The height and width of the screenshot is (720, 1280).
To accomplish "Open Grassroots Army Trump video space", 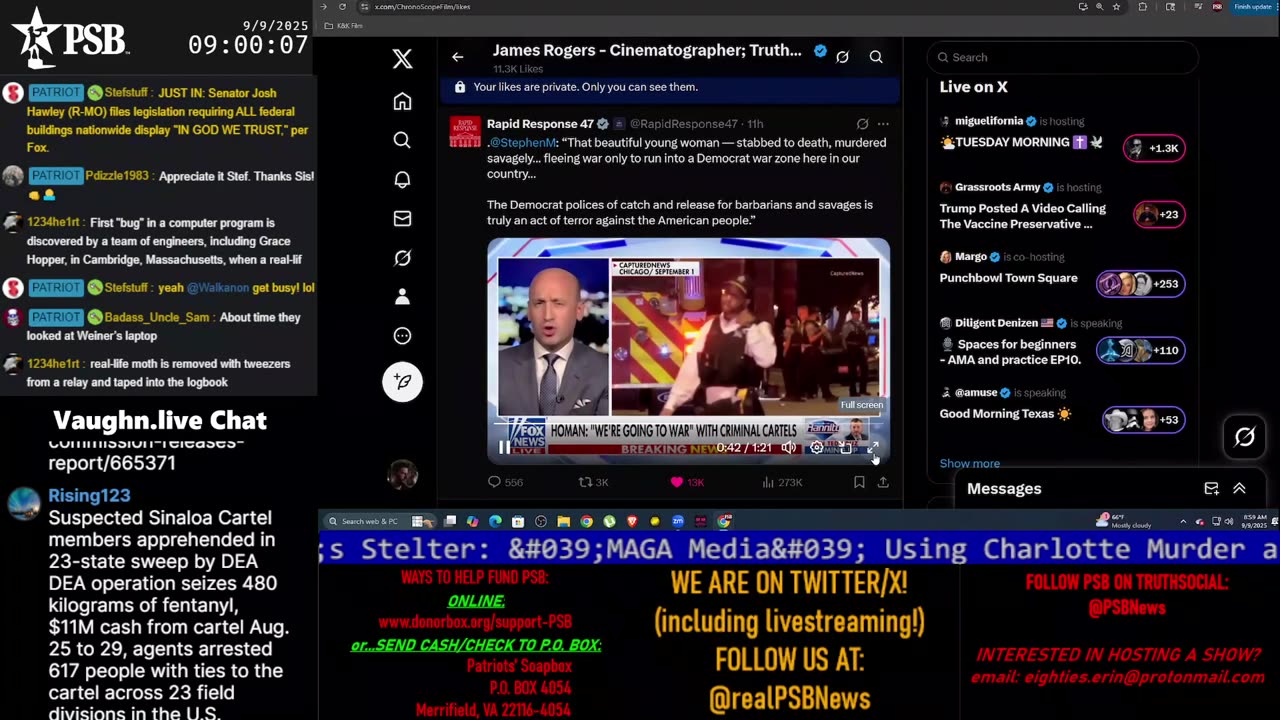I will 1062,208.
